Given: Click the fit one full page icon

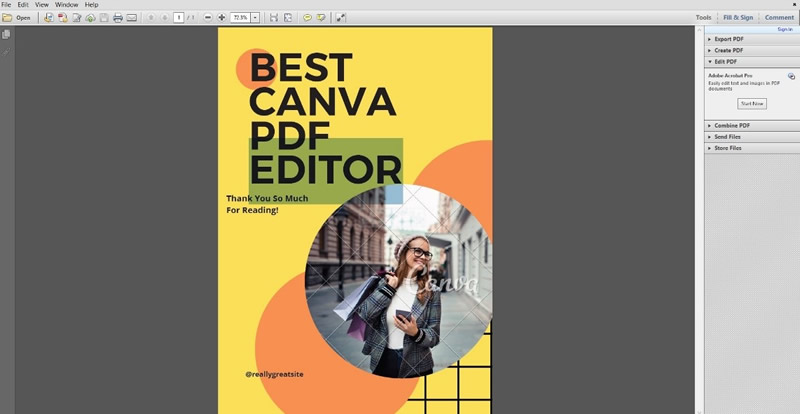Looking at the screenshot, I should click(288, 18).
